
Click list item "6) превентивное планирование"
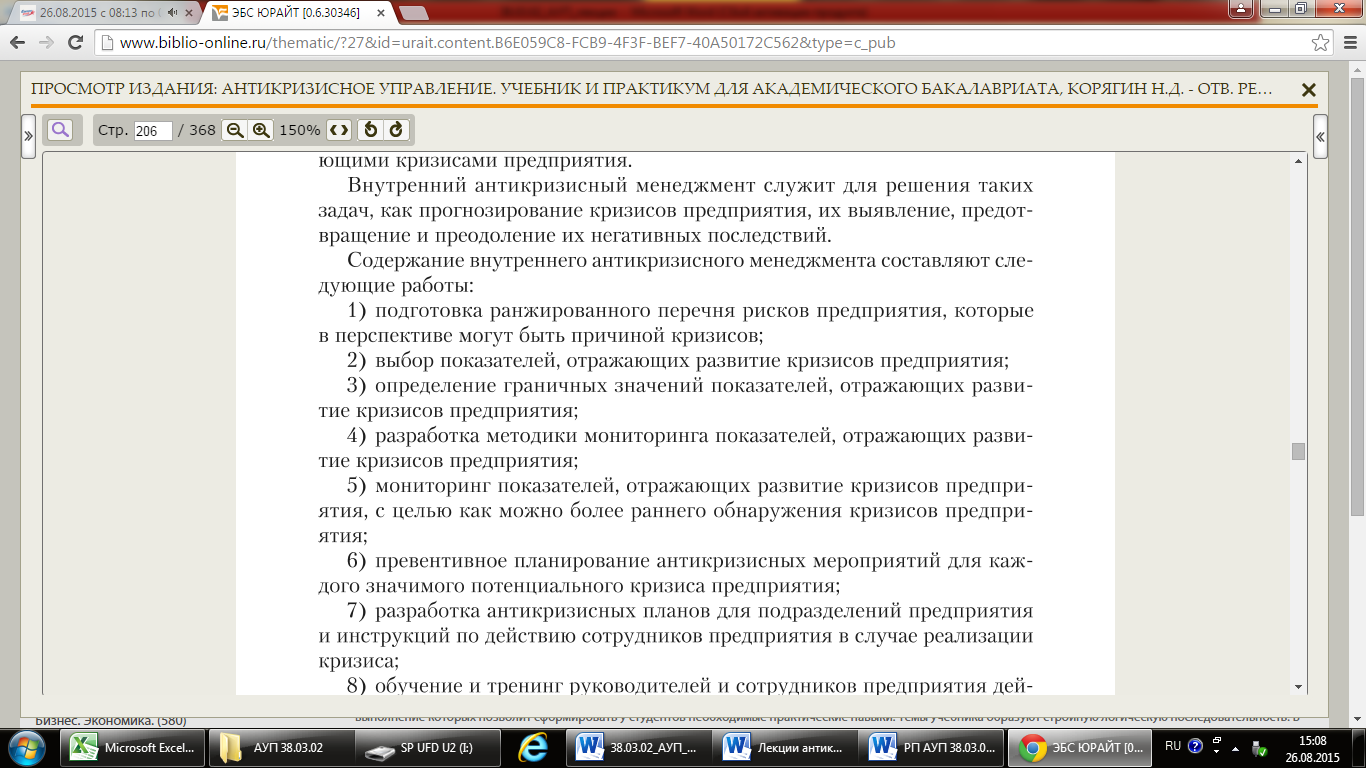tap(676, 573)
